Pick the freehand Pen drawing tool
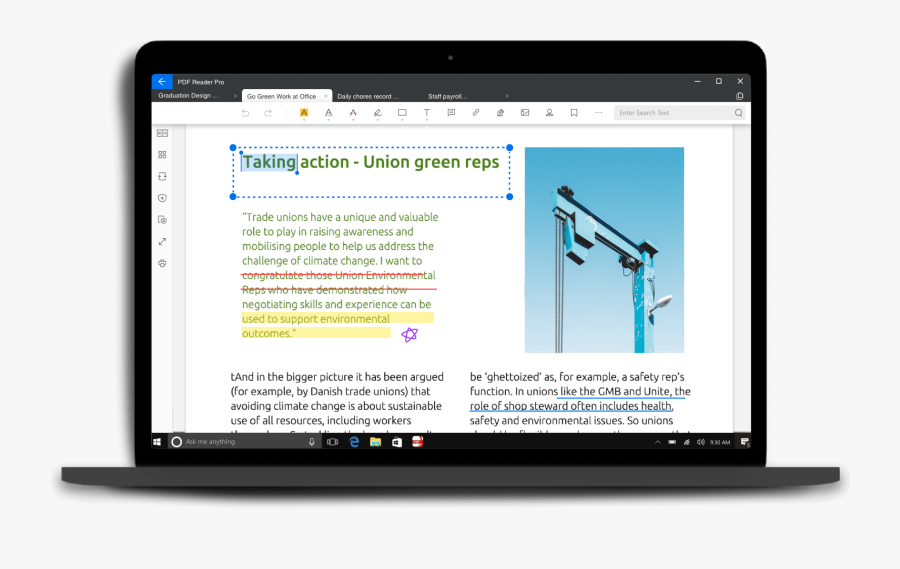This screenshot has height=569, width=900. [x=377, y=113]
